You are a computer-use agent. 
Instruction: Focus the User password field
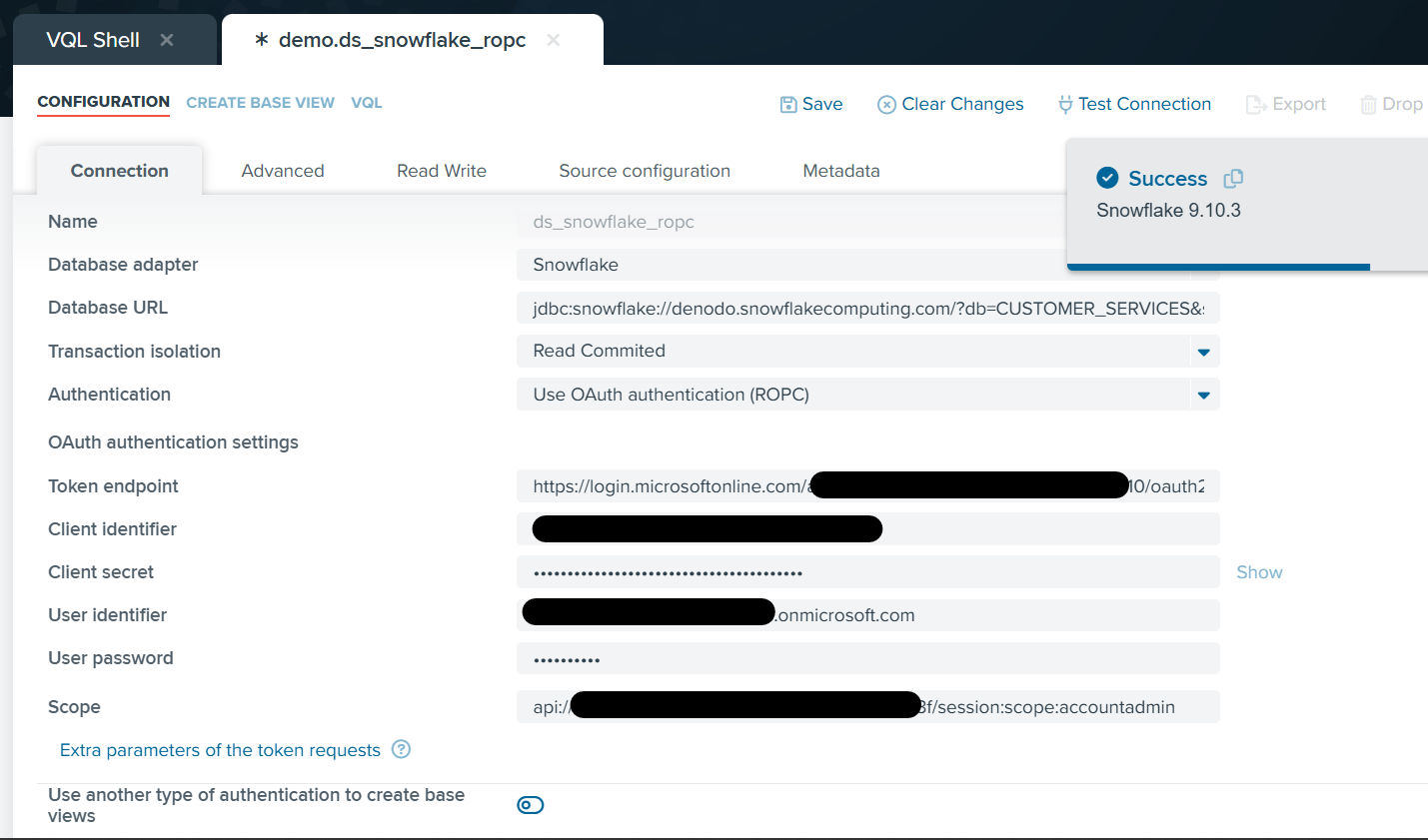pos(868,658)
